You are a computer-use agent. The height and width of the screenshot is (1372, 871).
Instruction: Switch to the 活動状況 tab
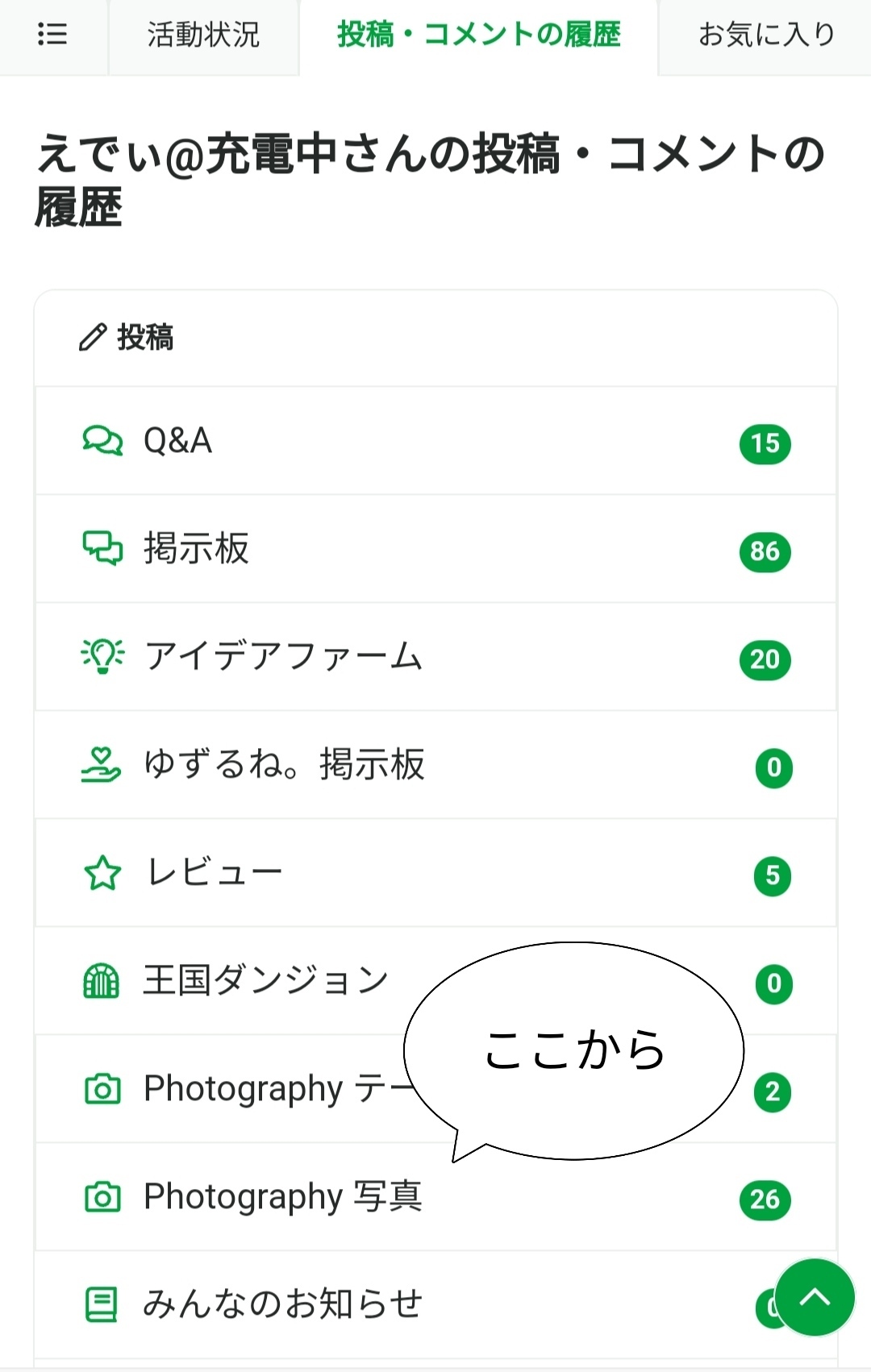[x=203, y=35]
